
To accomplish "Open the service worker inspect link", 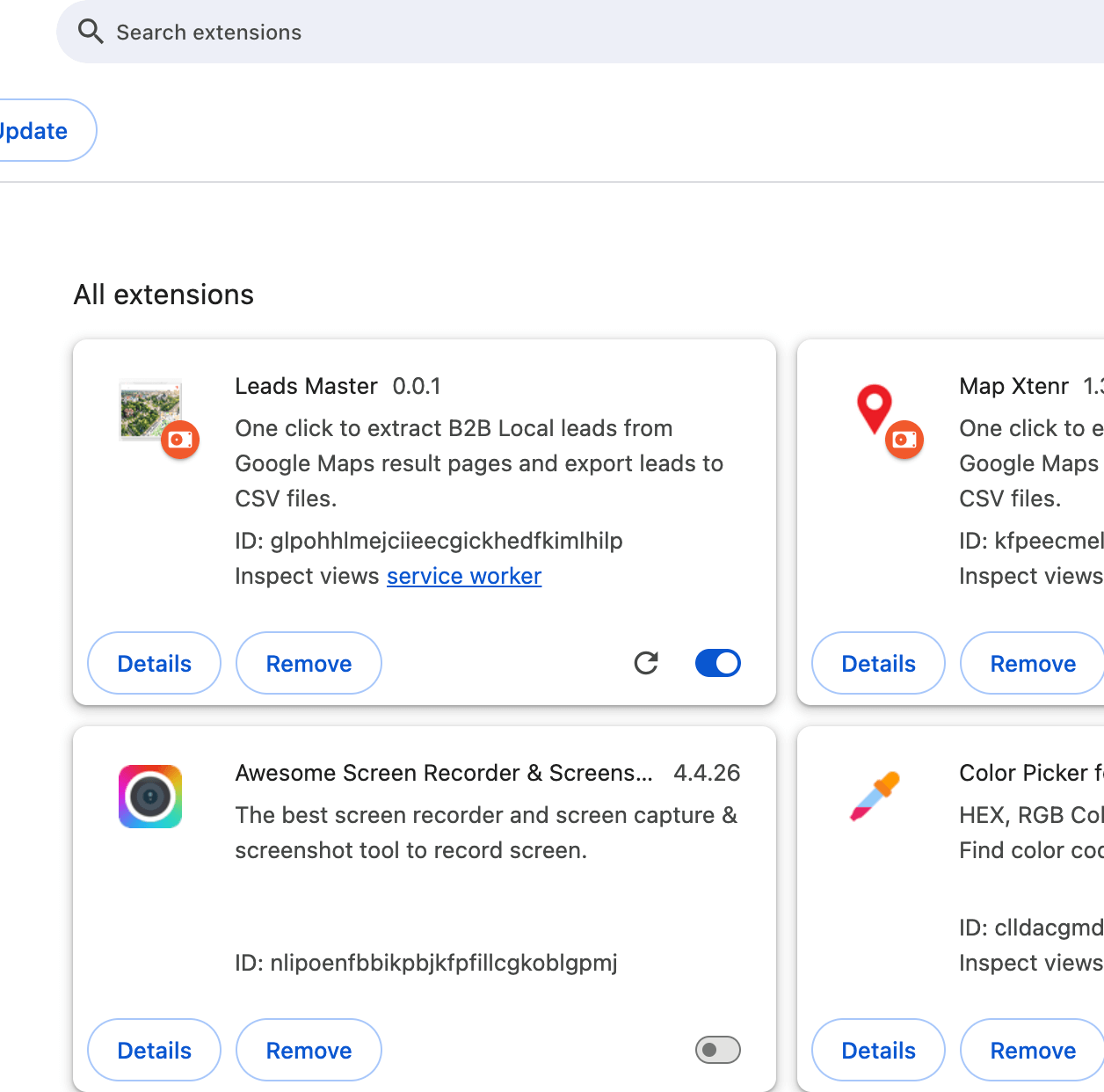I will point(463,576).
